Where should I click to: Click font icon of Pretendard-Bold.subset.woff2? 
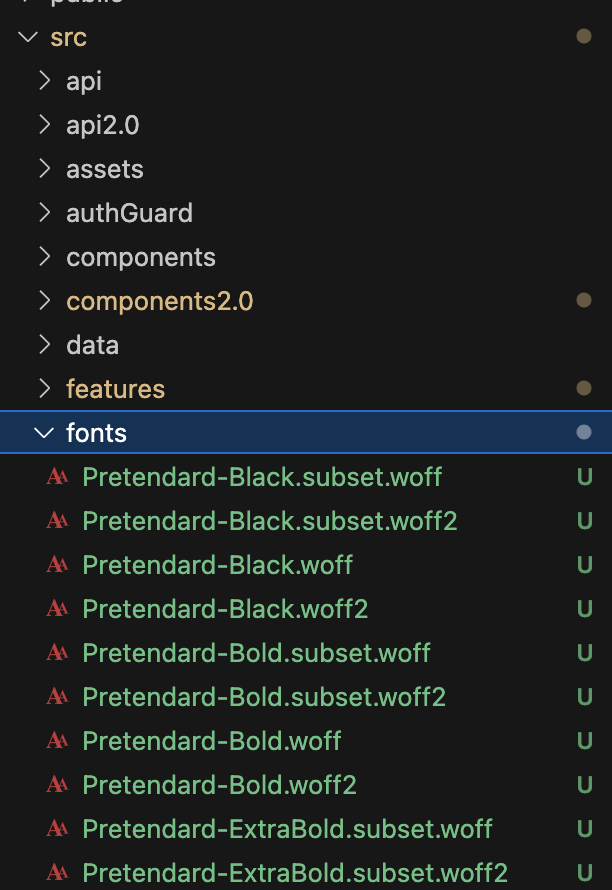tap(57, 696)
